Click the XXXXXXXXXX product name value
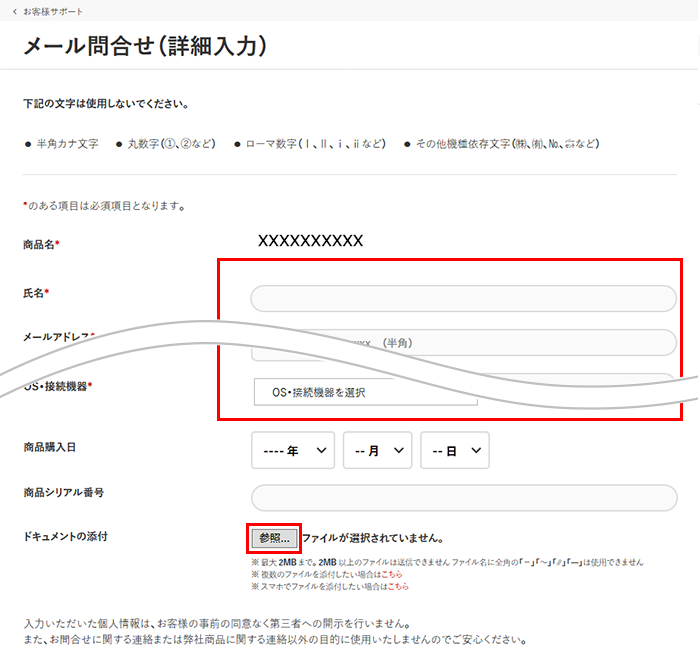The image size is (700, 671). coord(310,241)
